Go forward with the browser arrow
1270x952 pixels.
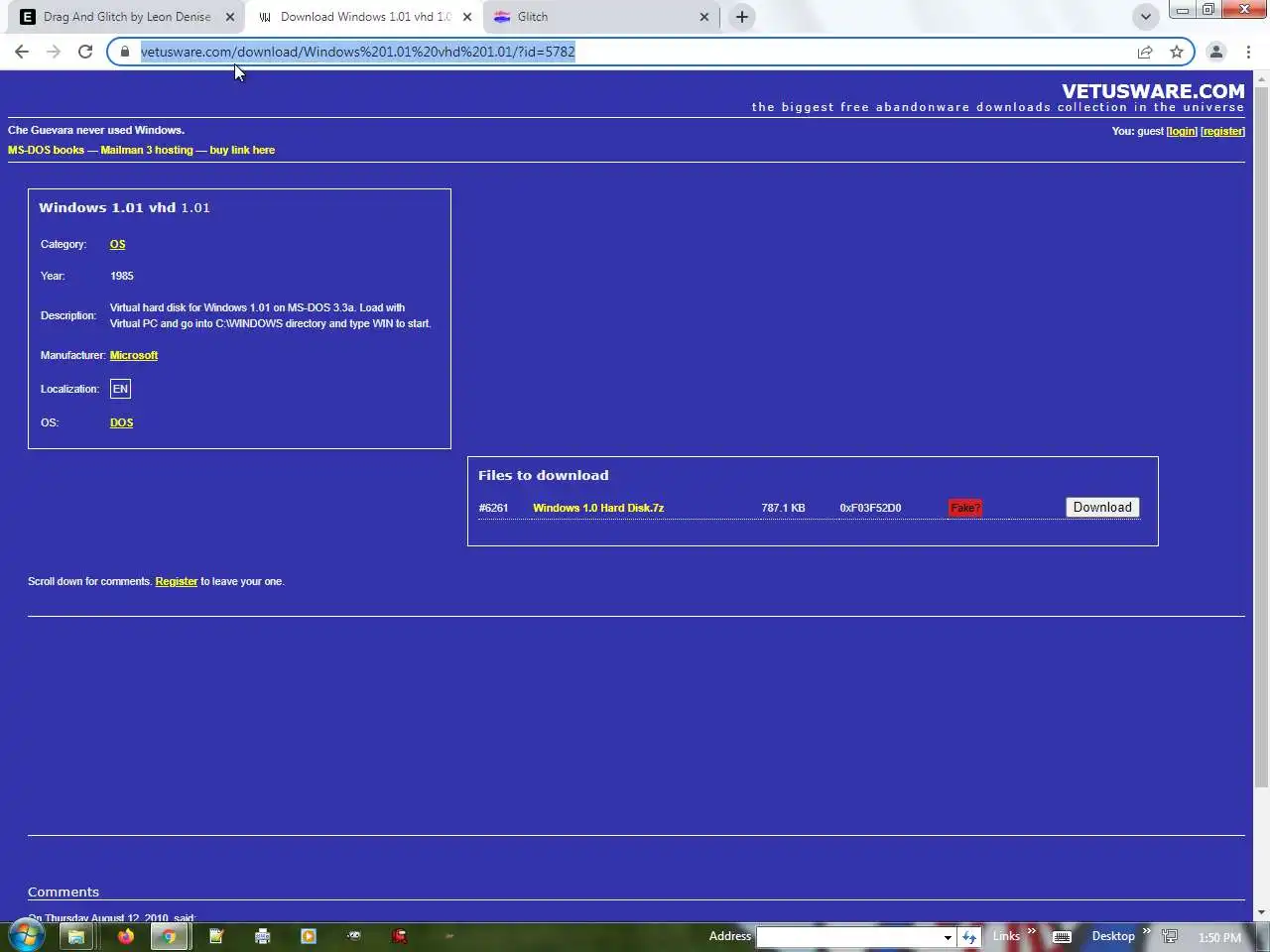(x=54, y=52)
